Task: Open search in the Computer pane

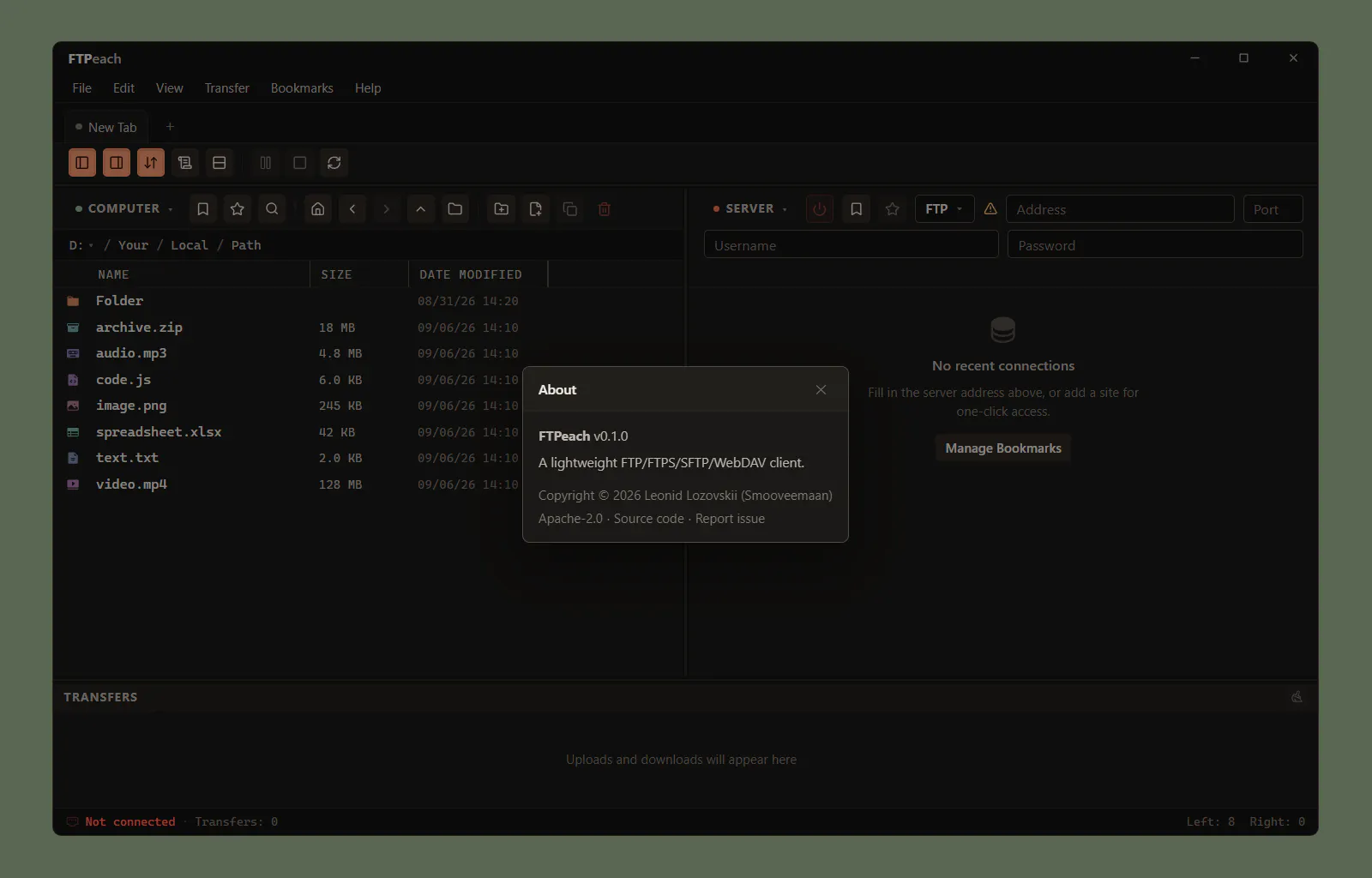Action: pos(272,209)
